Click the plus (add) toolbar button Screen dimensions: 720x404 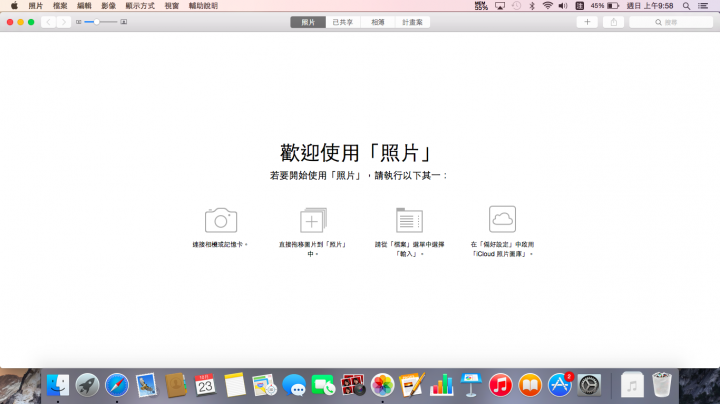(x=587, y=22)
